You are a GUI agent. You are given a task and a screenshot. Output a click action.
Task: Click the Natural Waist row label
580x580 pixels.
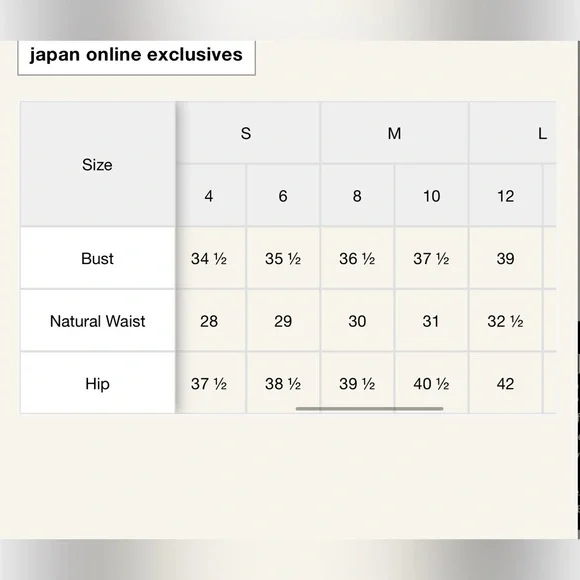[98, 321]
